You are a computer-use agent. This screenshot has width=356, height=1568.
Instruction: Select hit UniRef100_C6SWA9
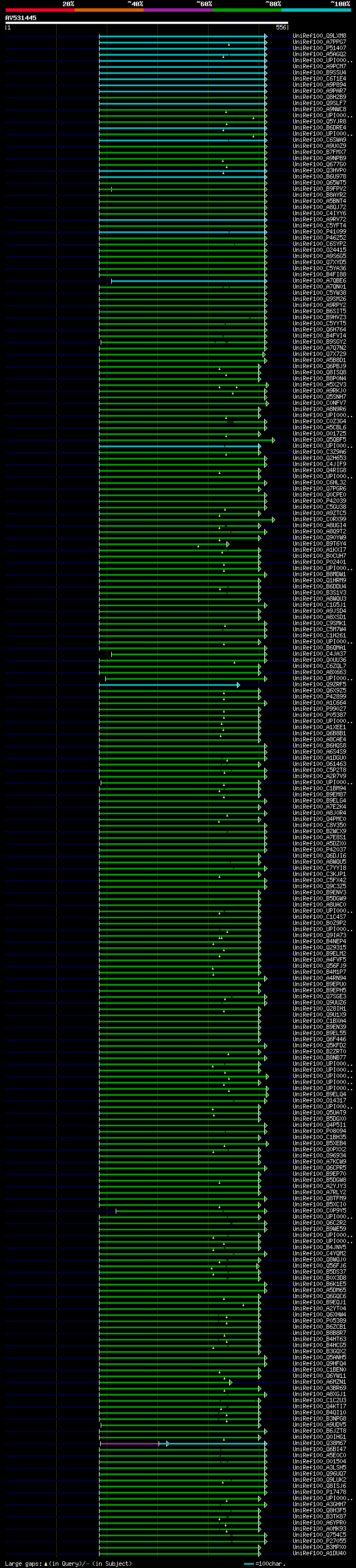click(x=319, y=140)
